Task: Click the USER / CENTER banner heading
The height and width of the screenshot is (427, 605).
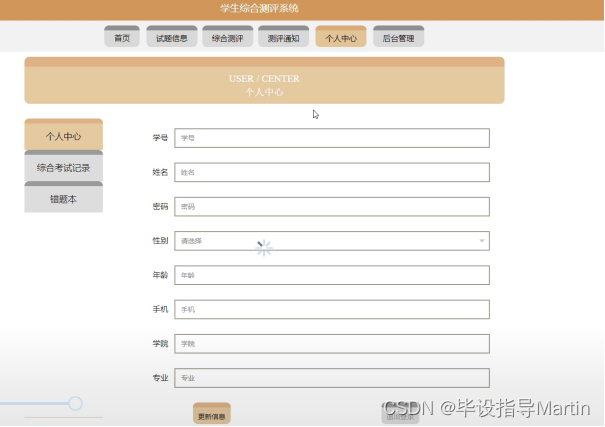Action: point(264,79)
